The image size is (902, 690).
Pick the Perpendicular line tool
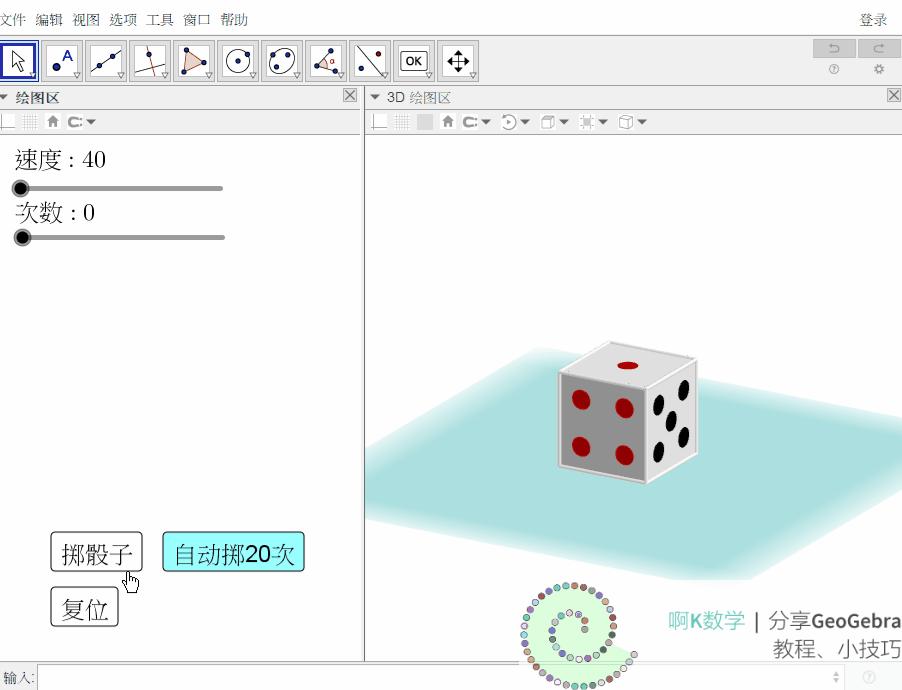pos(150,61)
